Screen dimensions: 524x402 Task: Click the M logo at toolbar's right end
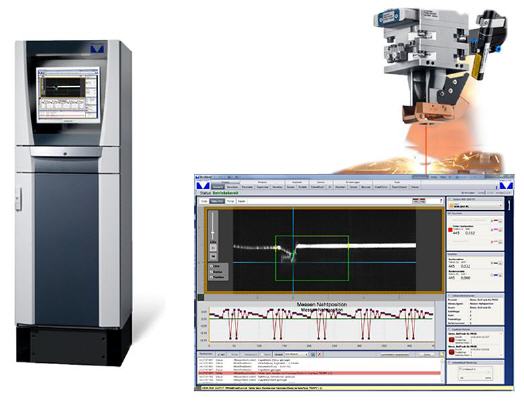(x=506, y=185)
